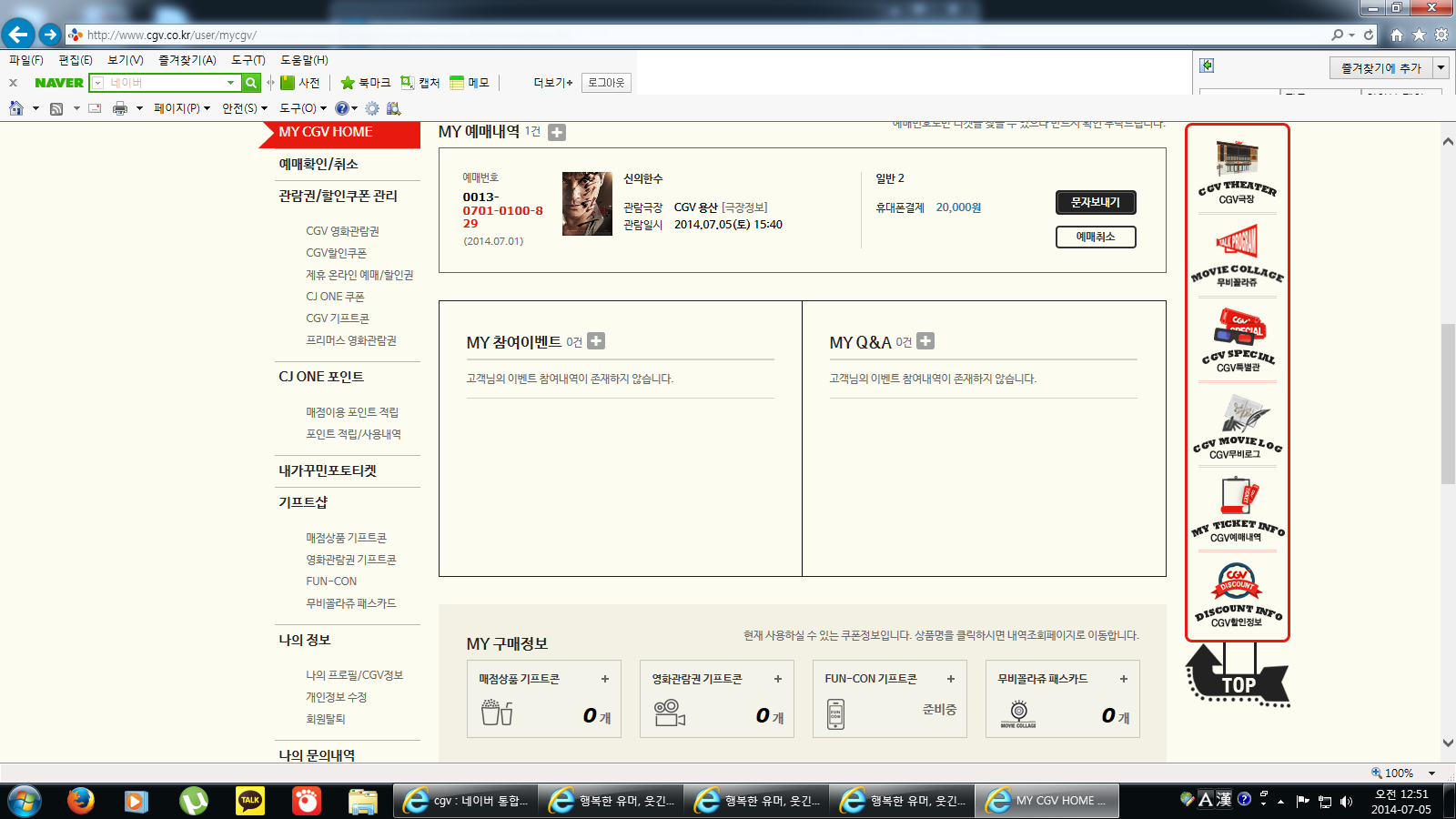Image resolution: width=1456 pixels, height=819 pixels.
Task: Click the plus icon beside MY Q&A
Action: 925,341
